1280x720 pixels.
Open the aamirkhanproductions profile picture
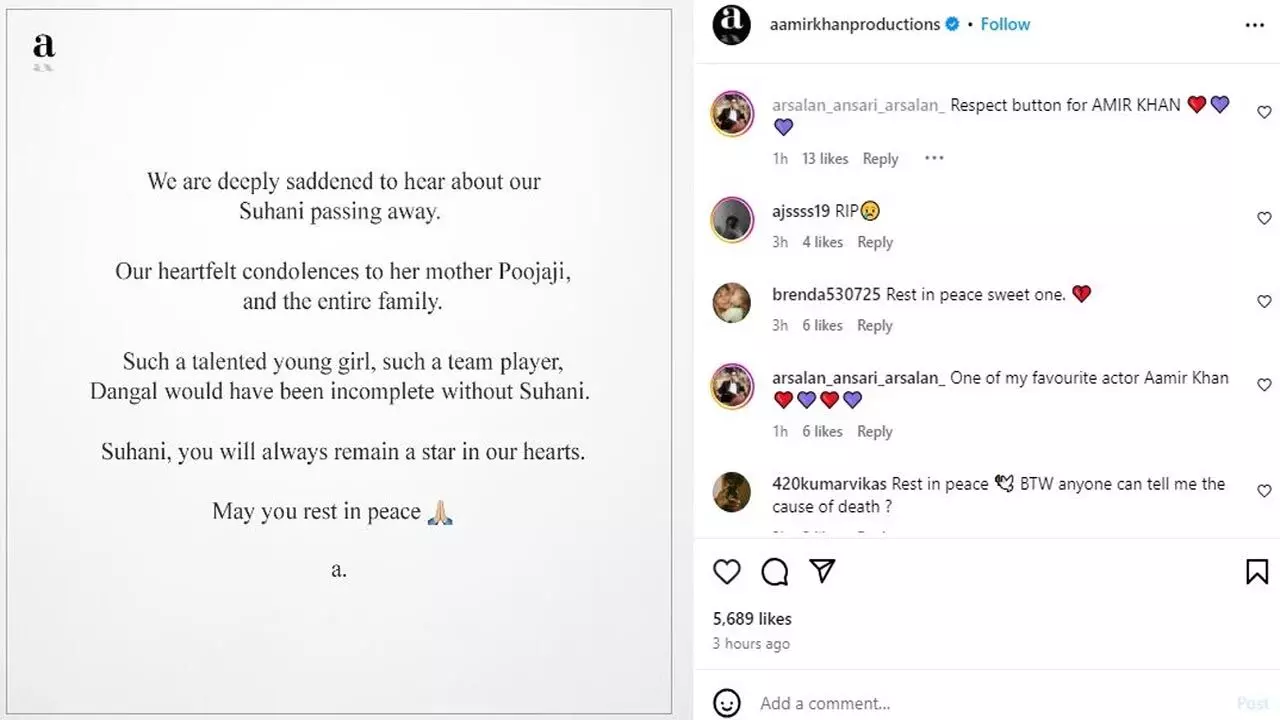click(x=731, y=25)
